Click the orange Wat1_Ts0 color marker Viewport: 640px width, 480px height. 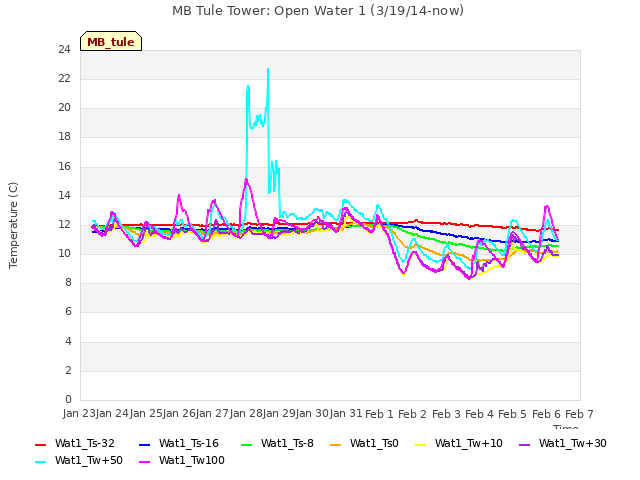click(x=336, y=444)
